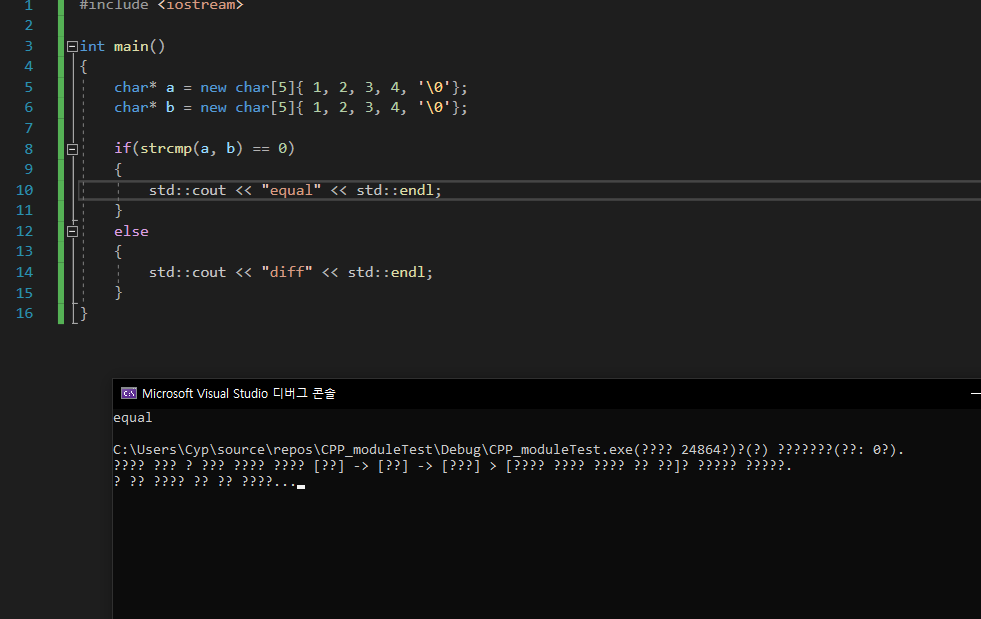Click the 'equal' output in console
The image size is (981, 619).
[x=133, y=418]
